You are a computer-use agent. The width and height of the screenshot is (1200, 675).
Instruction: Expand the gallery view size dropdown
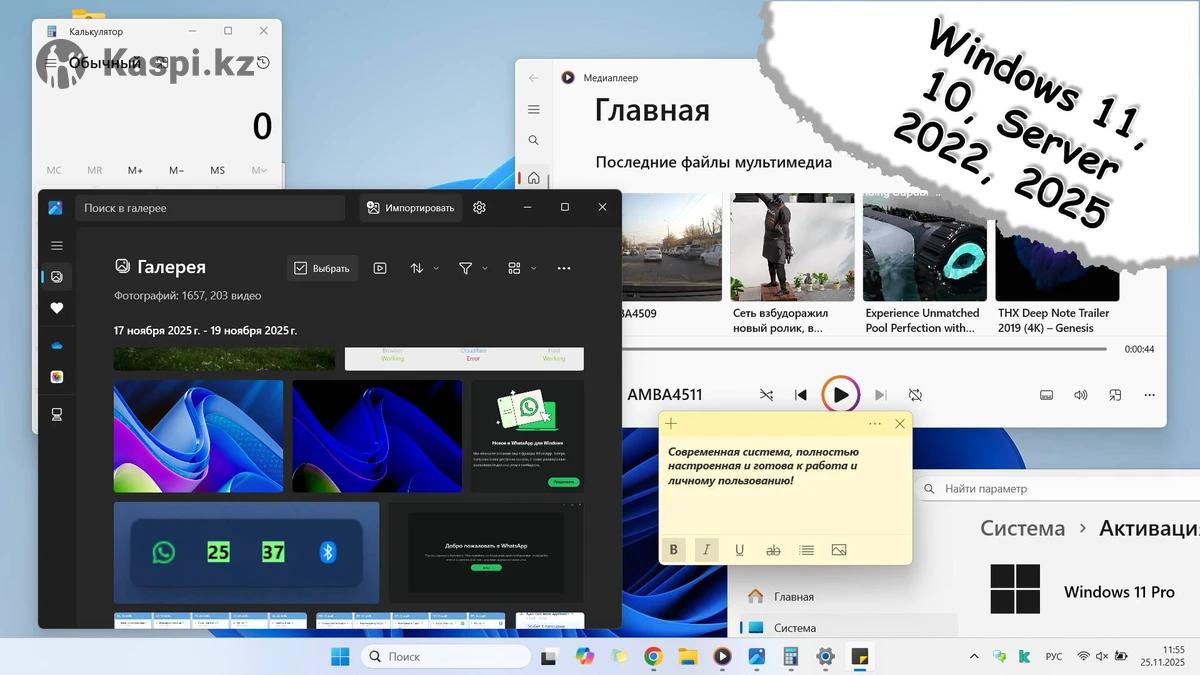[x=522, y=268]
